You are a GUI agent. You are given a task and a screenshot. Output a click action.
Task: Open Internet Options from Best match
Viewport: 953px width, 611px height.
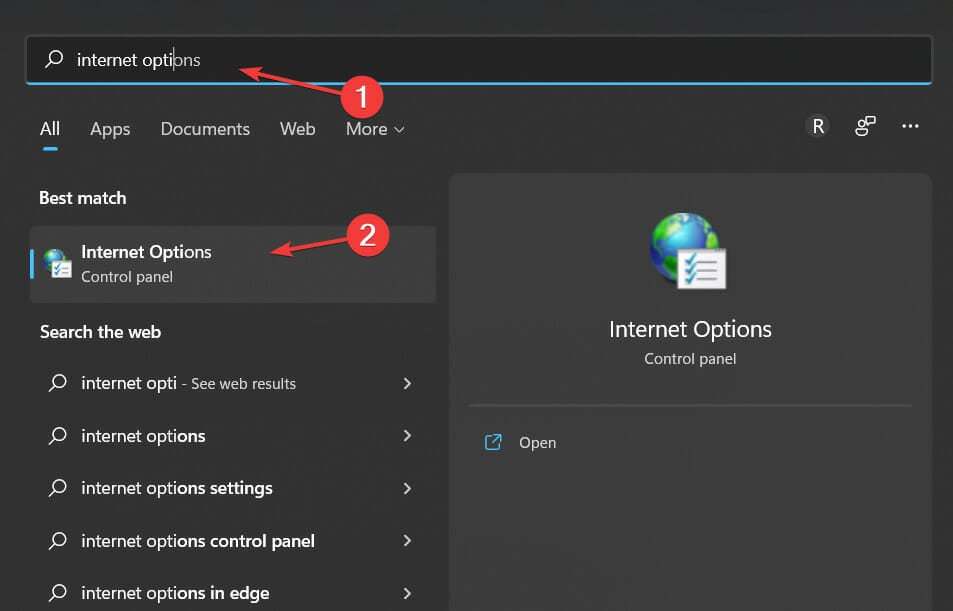[x=233, y=264]
